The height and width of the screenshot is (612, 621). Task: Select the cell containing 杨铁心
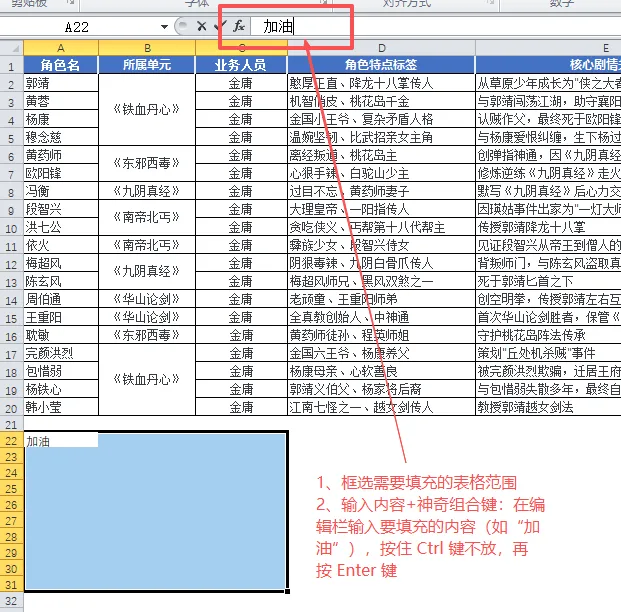click(61, 389)
